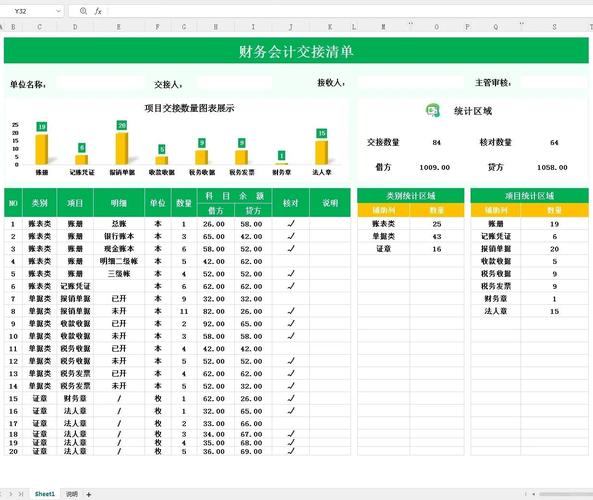Click the data label 6 above 记账凭证 bar
This screenshot has width=593, height=500.
click(x=82, y=148)
